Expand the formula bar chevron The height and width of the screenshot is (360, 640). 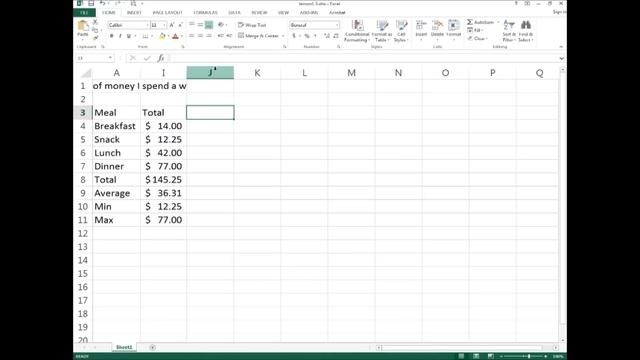tap(562, 58)
